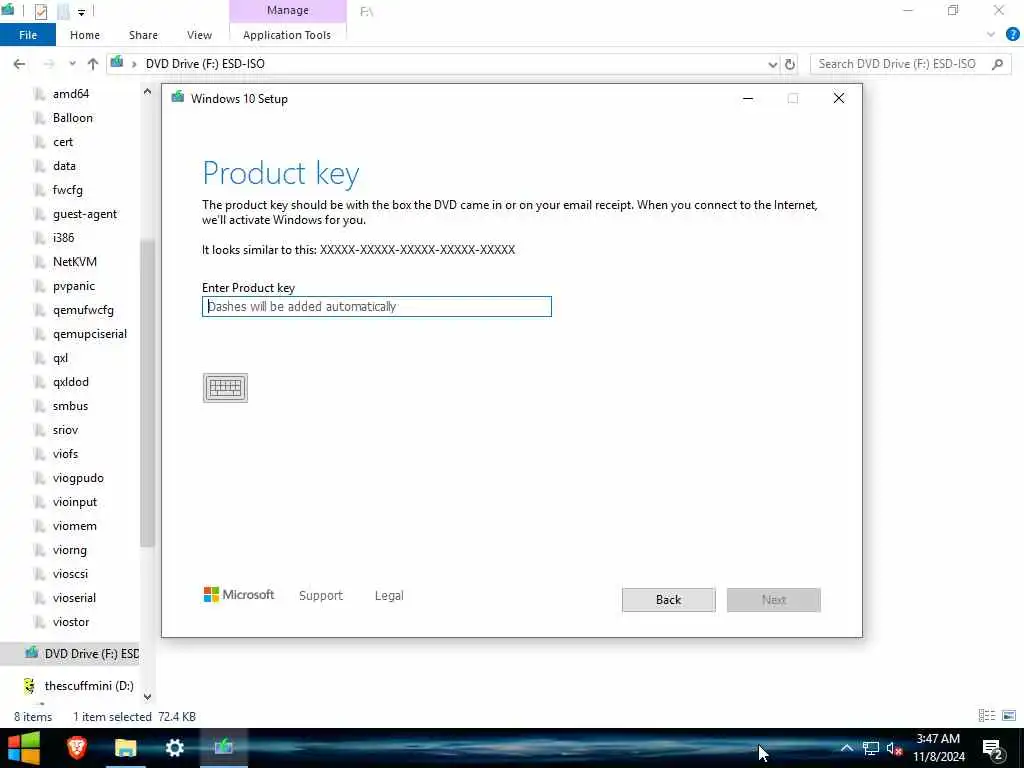Open the Application Tools tab
Screen dimensions: 1024x768
287,35
